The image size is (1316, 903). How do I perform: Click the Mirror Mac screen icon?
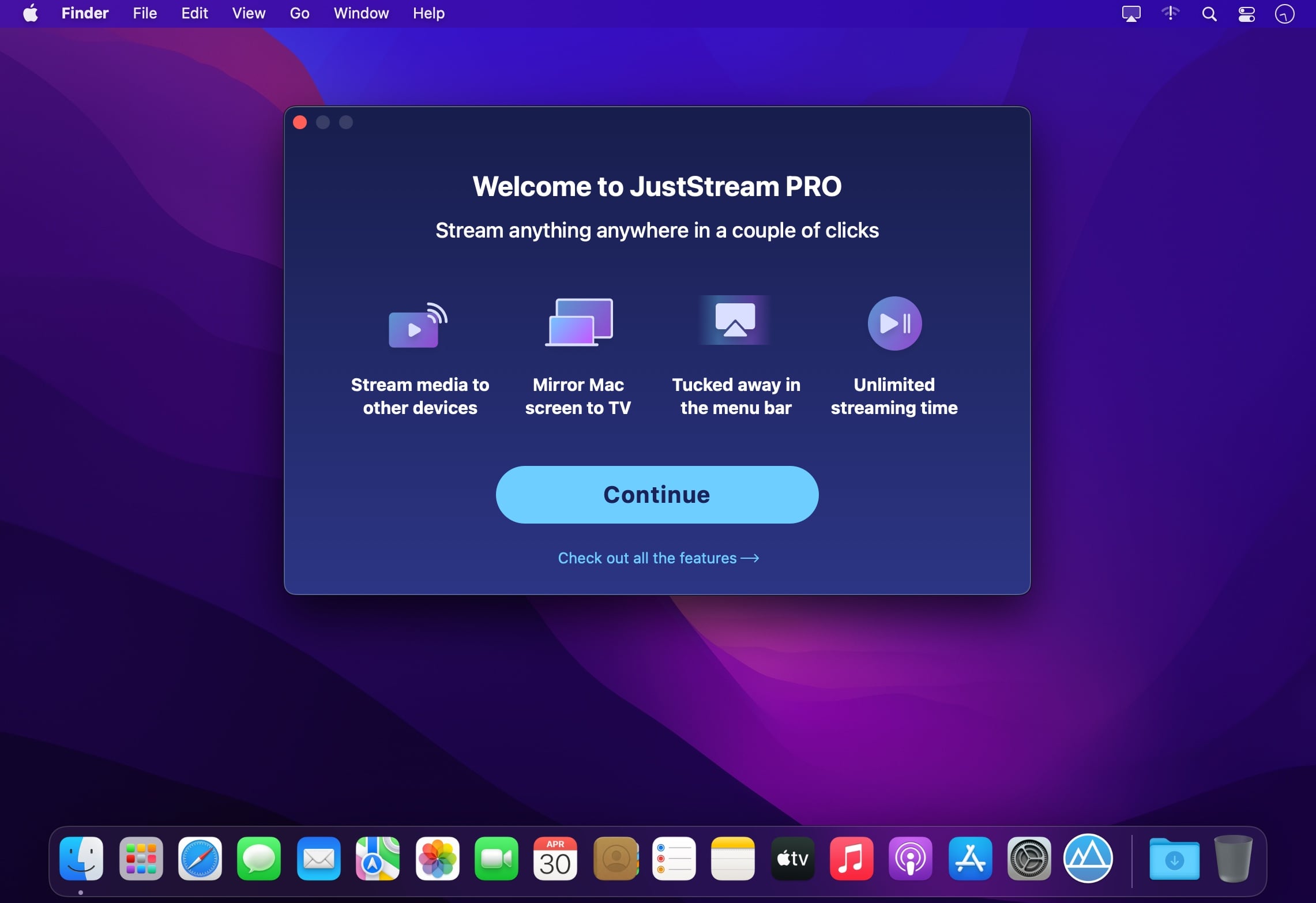[x=578, y=322]
